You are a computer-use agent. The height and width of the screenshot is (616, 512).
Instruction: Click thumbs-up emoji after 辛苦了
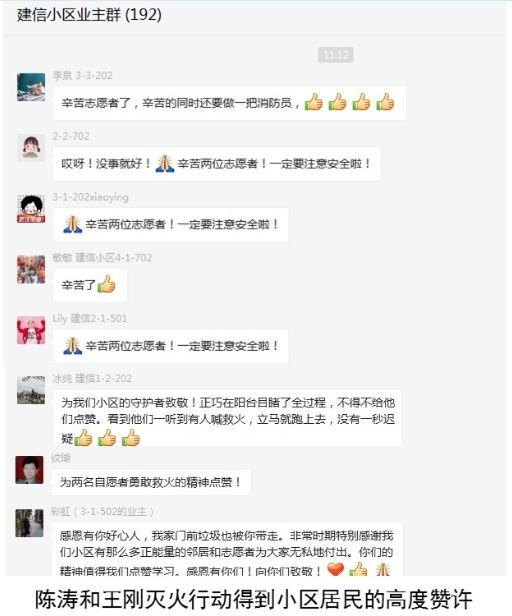pos(106,284)
